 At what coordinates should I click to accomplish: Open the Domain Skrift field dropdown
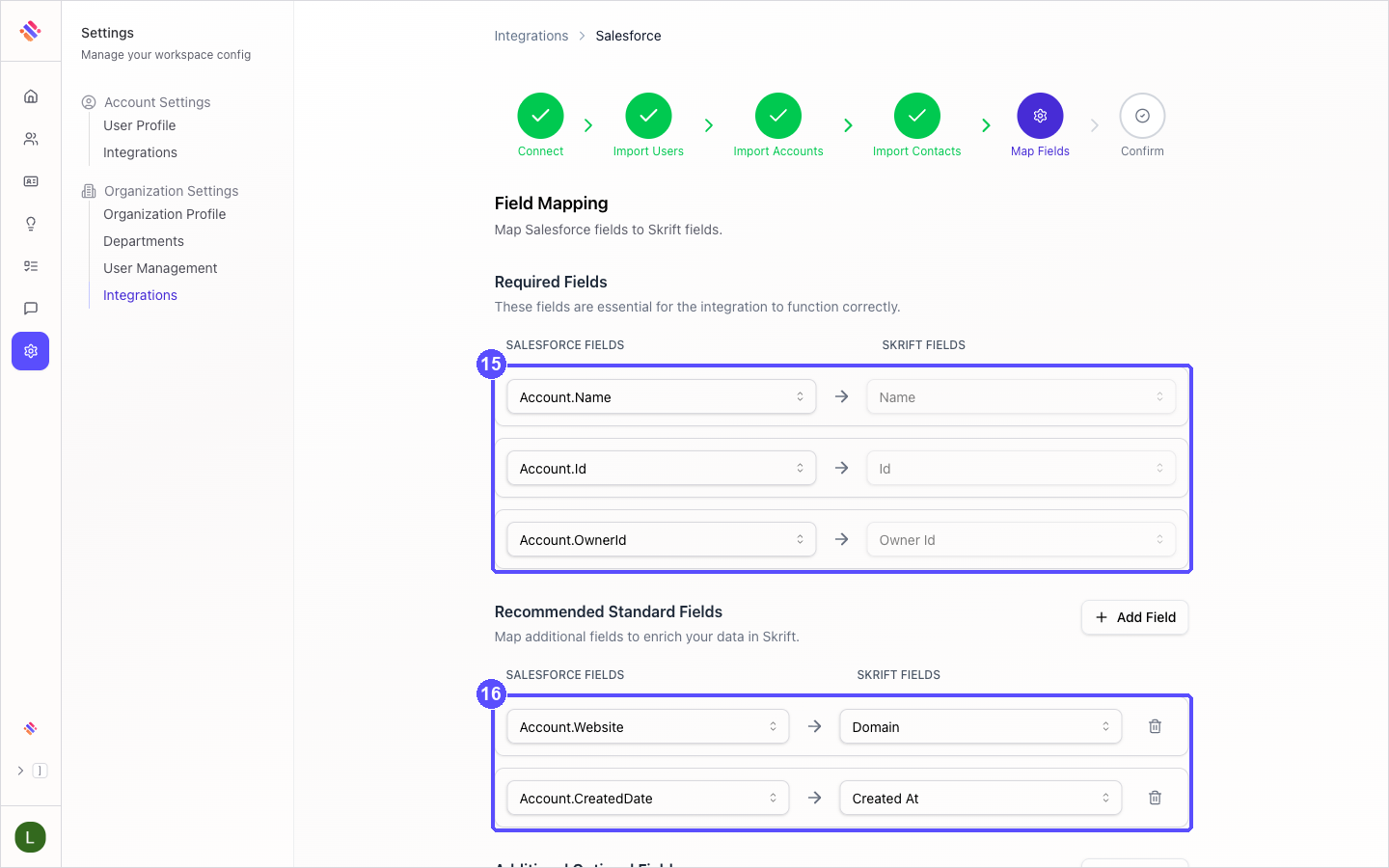click(x=981, y=726)
